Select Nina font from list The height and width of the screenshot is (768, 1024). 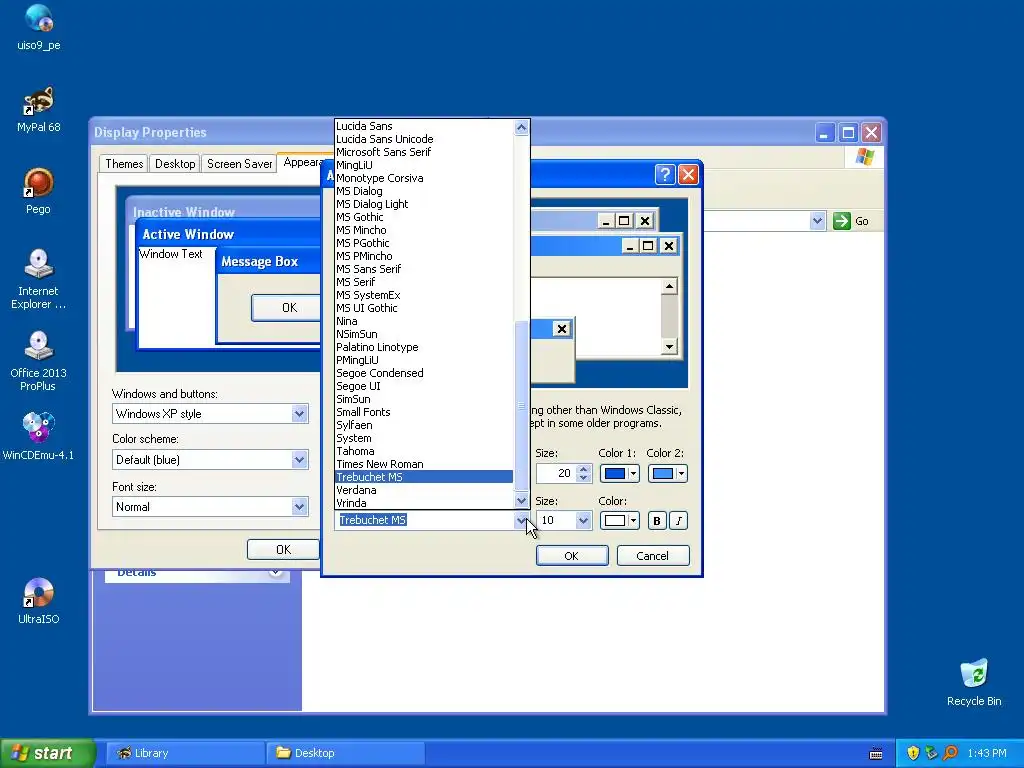tap(424, 321)
